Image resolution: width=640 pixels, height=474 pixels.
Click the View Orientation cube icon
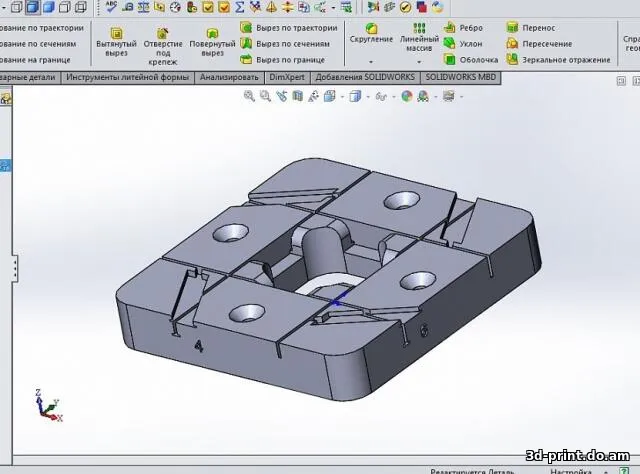tap(329, 96)
